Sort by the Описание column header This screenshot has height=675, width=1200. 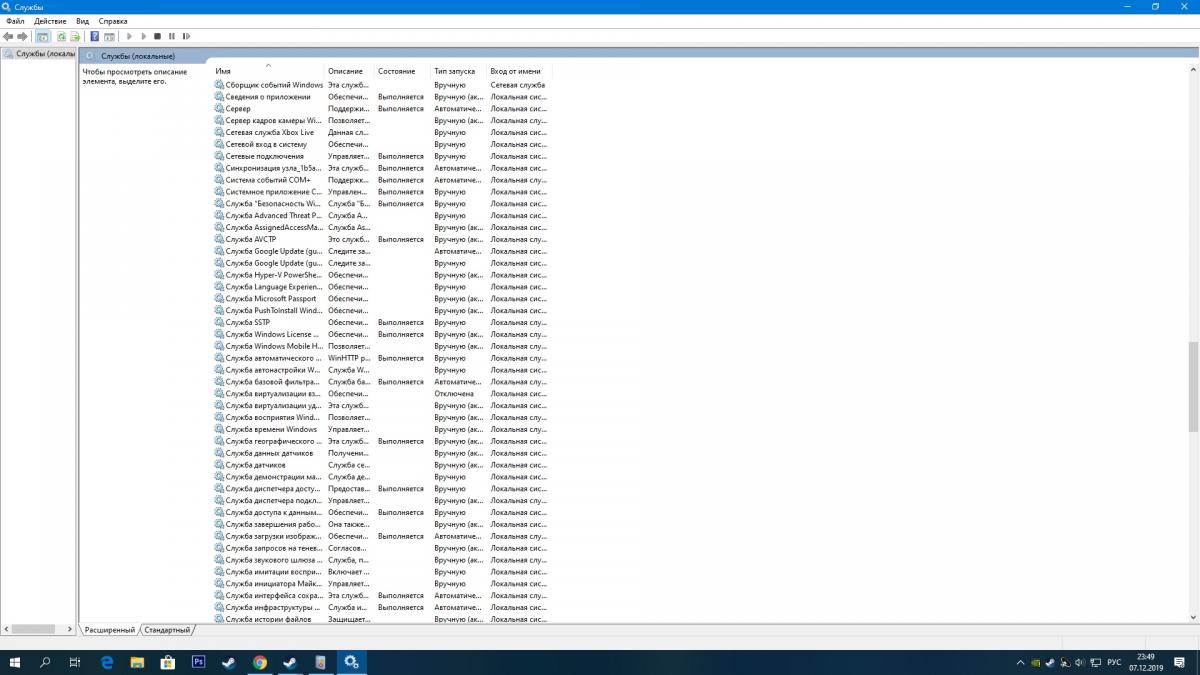click(350, 71)
